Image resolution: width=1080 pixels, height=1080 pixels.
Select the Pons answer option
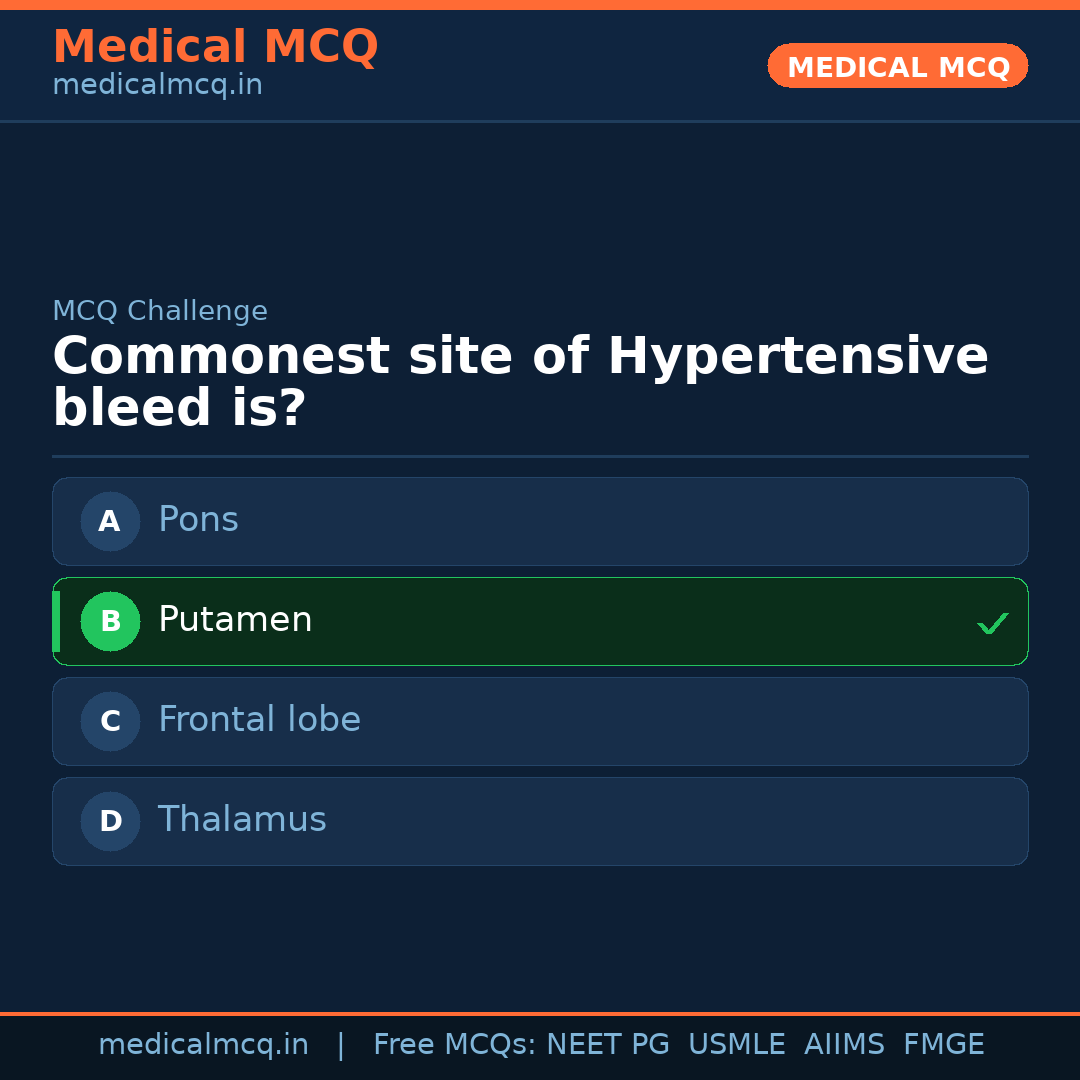coord(540,521)
